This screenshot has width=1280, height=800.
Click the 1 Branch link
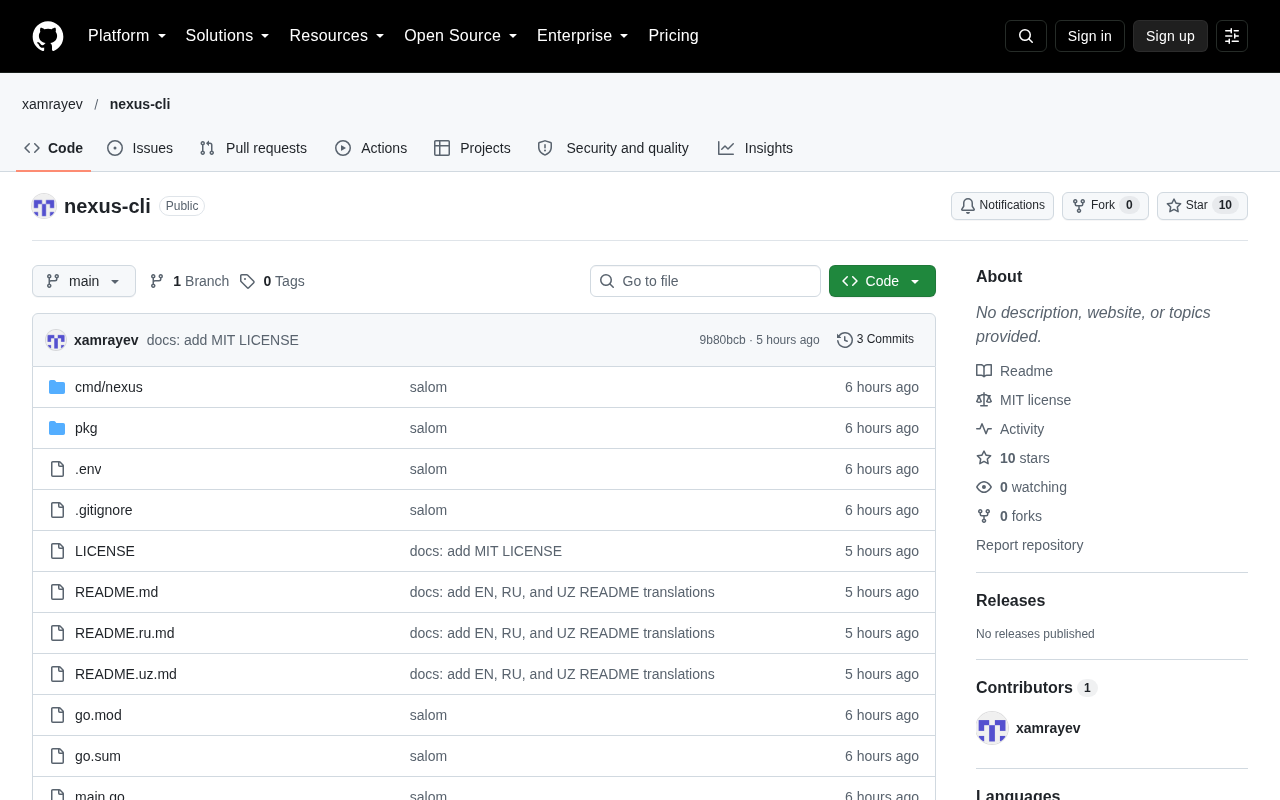[189, 281]
